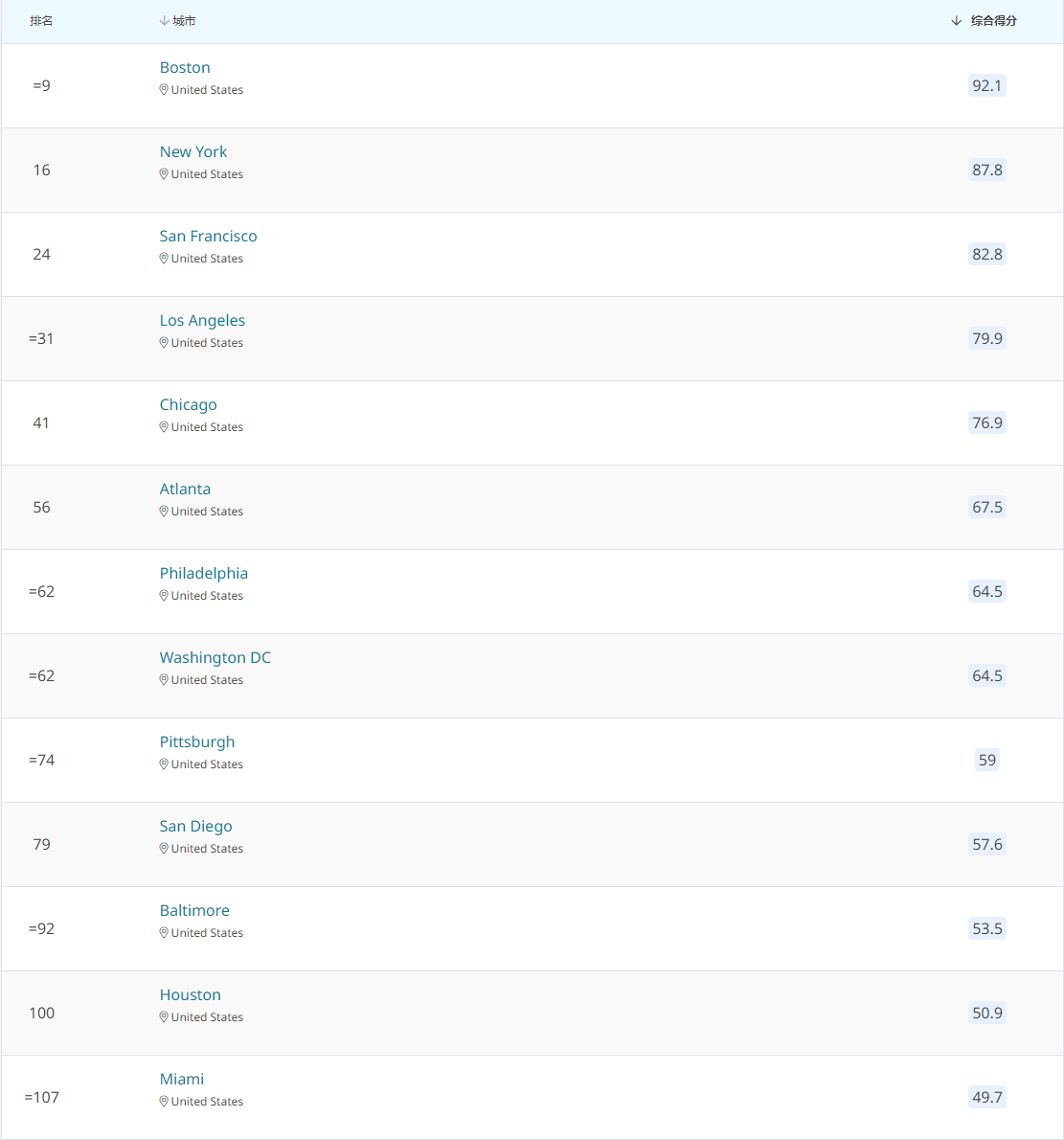Open the San Diego city link
Viewport: 1064px width, 1140px height.
click(195, 827)
